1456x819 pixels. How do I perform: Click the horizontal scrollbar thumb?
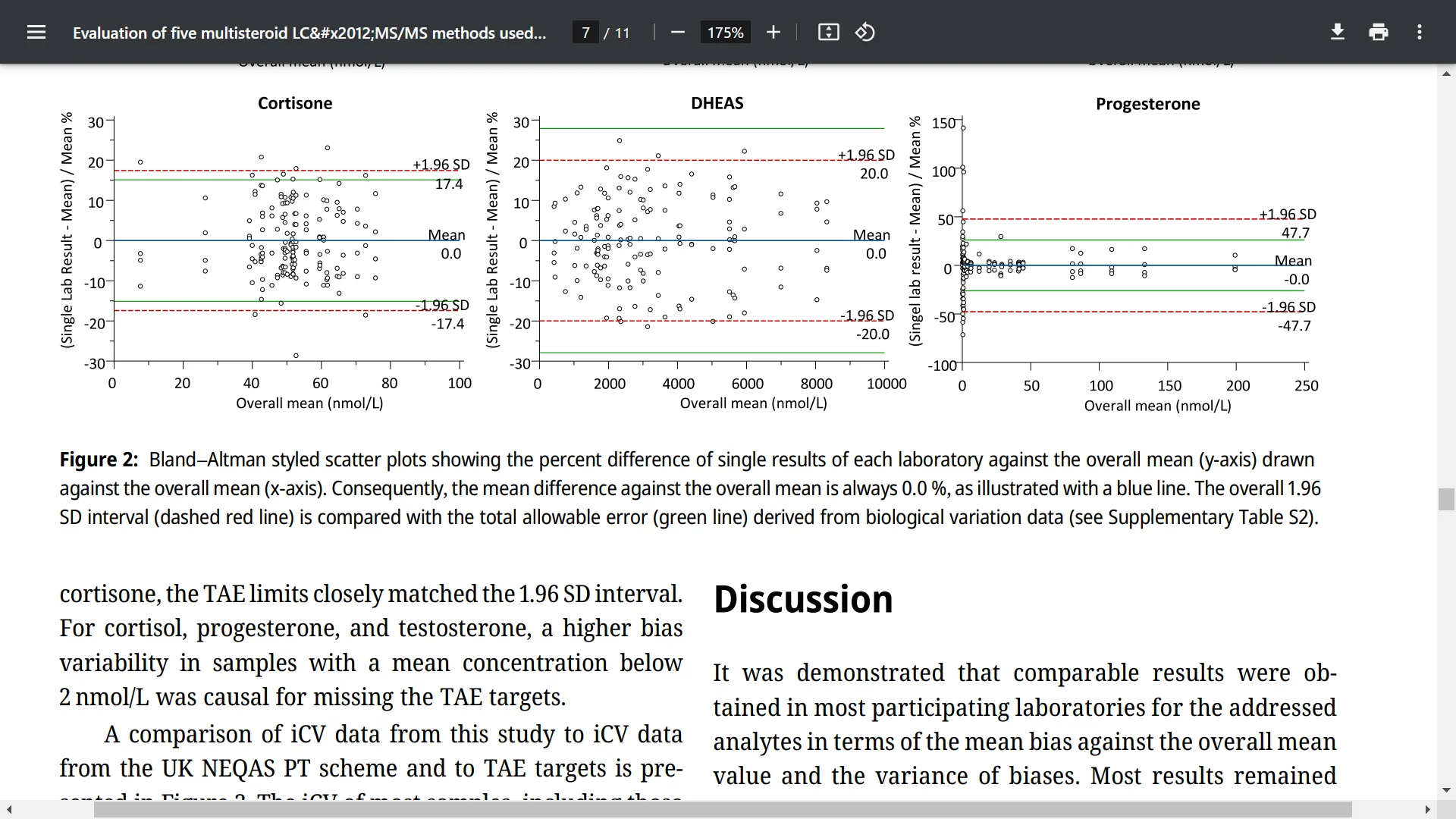pos(723,810)
